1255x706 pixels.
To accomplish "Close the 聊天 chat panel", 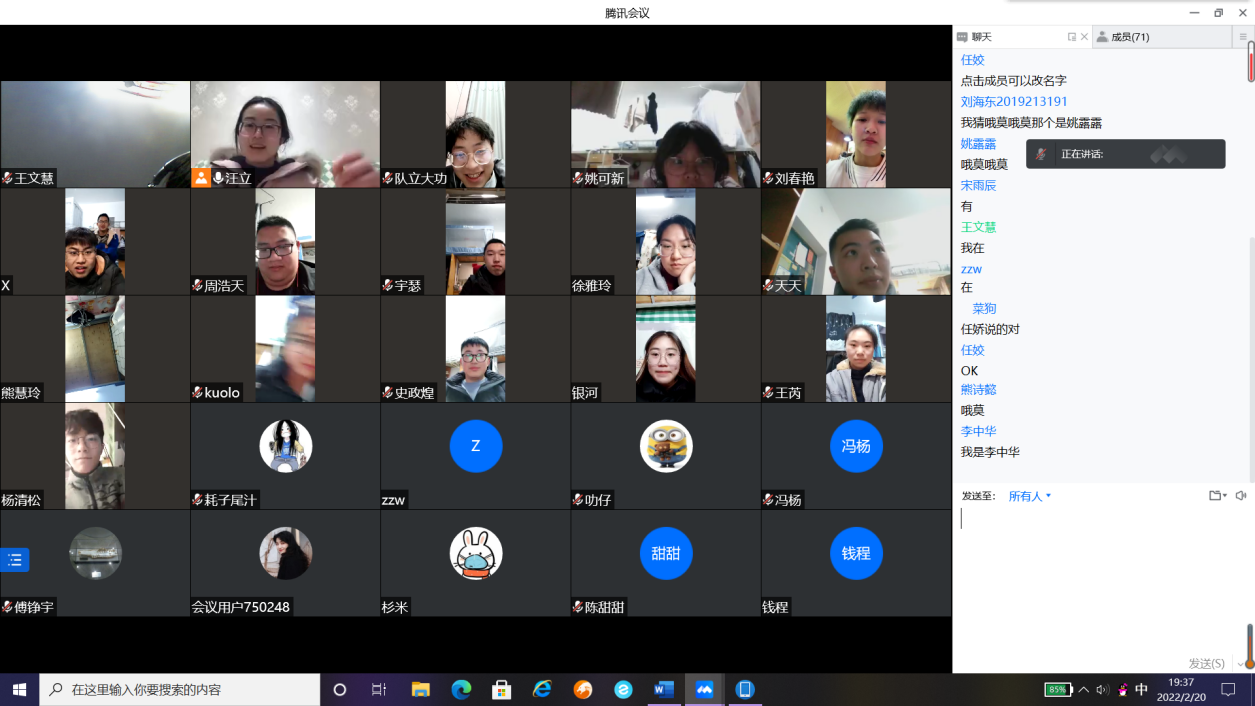I will [1085, 37].
